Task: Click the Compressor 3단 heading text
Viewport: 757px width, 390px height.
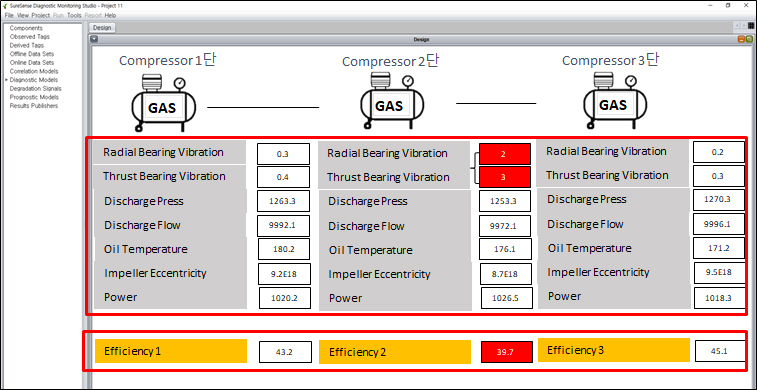Action: [610, 60]
